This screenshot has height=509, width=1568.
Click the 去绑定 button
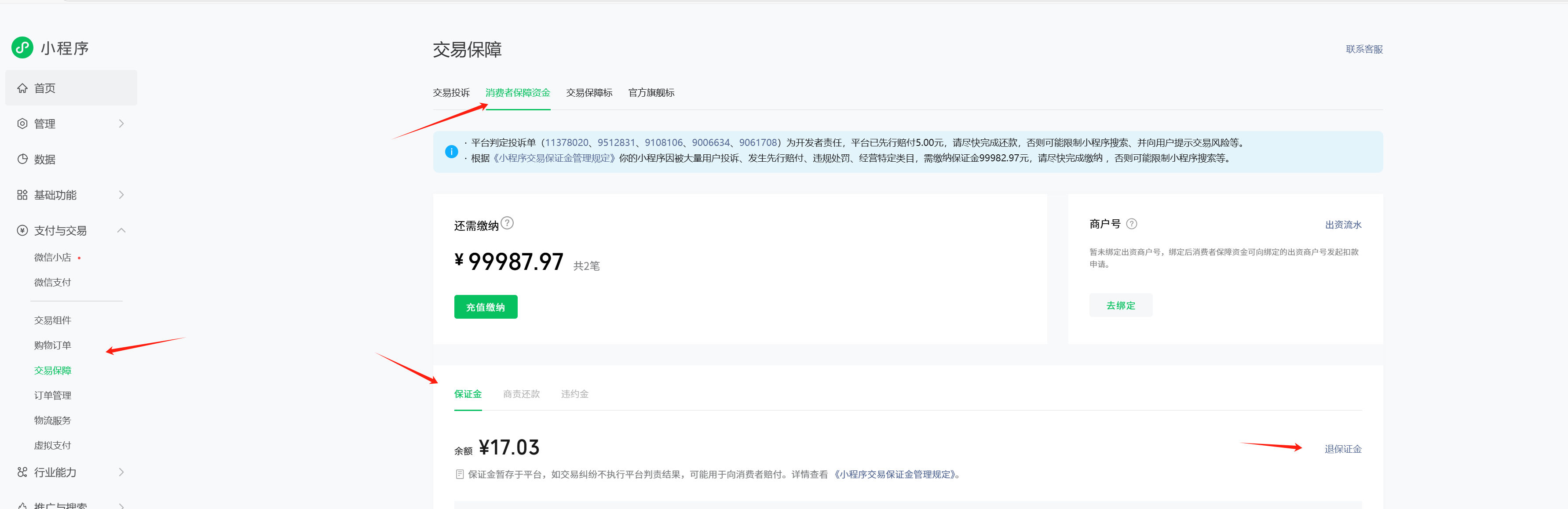click(x=1120, y=305)
